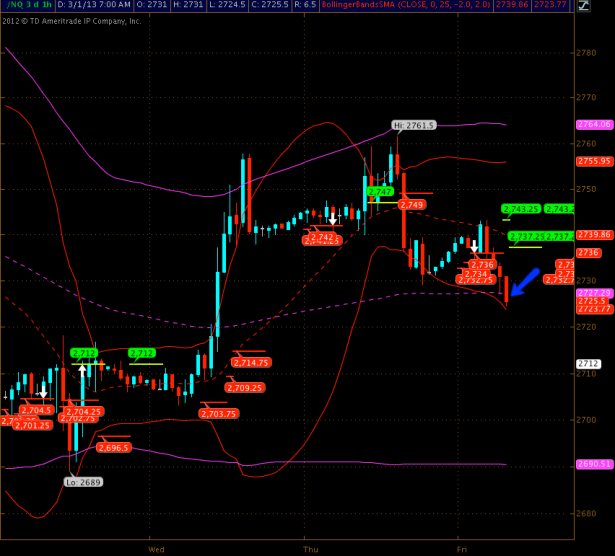Click the Wed date marker on time axis
Image resolution: width=615 pixels, height=556 pixels.
click(156, 550)
